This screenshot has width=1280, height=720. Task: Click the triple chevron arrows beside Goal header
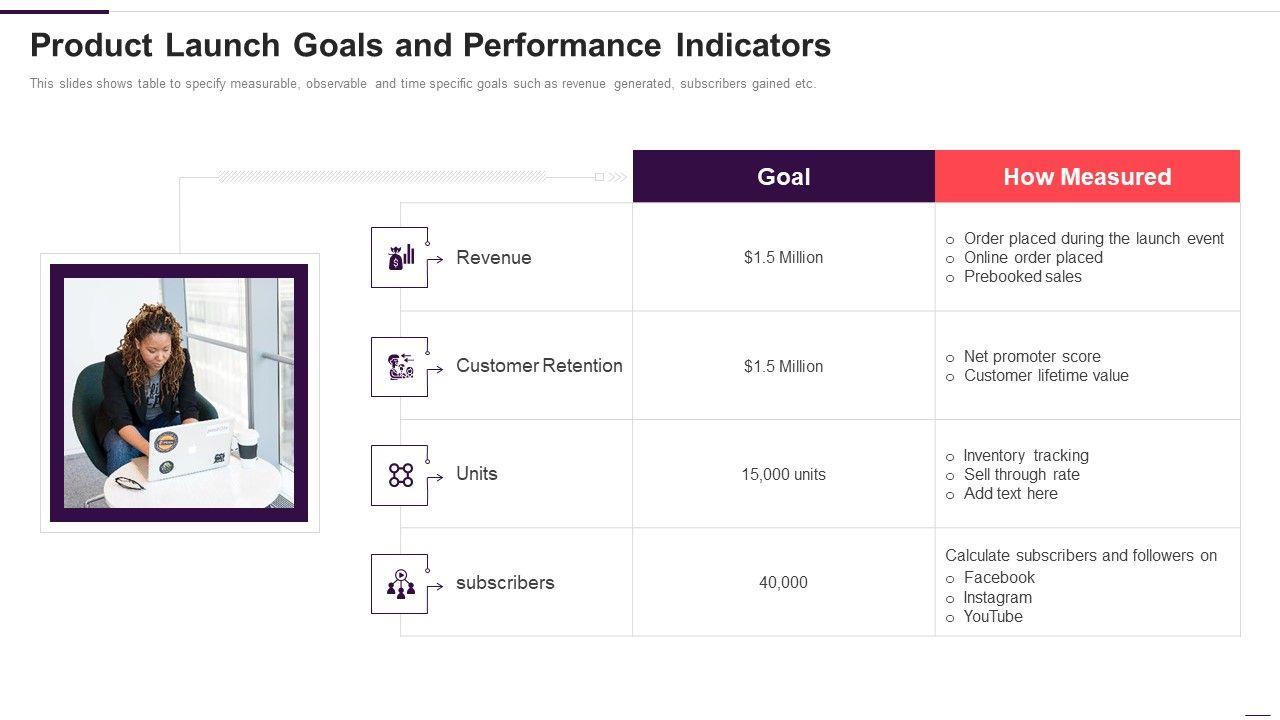coord(617,177)
